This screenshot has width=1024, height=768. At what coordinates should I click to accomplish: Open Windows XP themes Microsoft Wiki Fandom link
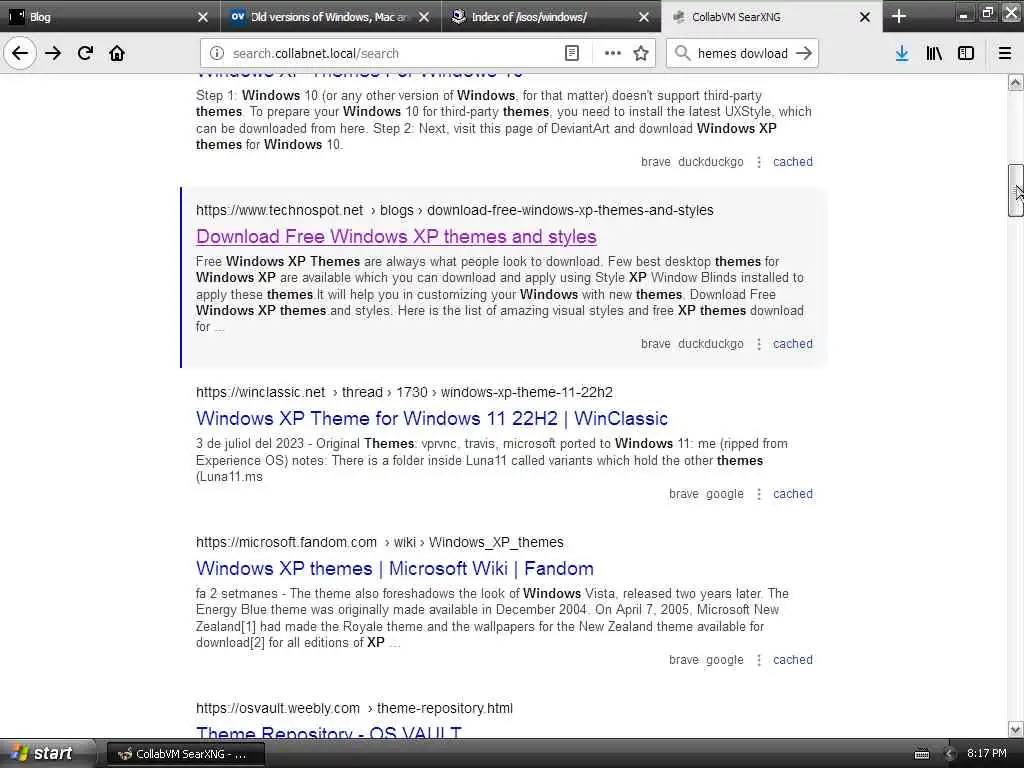click(394, 568)
